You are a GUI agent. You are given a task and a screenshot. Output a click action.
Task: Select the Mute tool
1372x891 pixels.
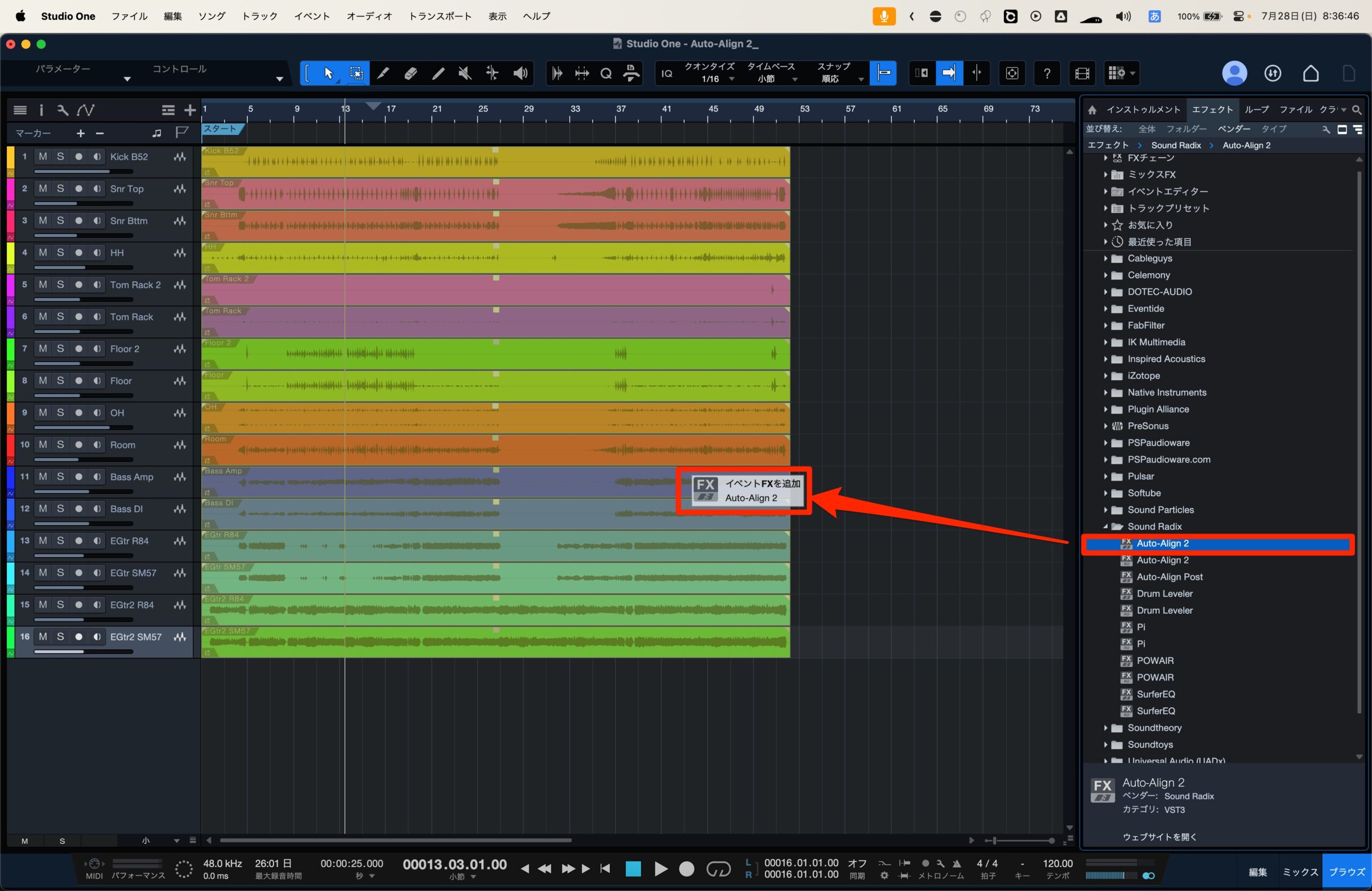coord(465,73)
